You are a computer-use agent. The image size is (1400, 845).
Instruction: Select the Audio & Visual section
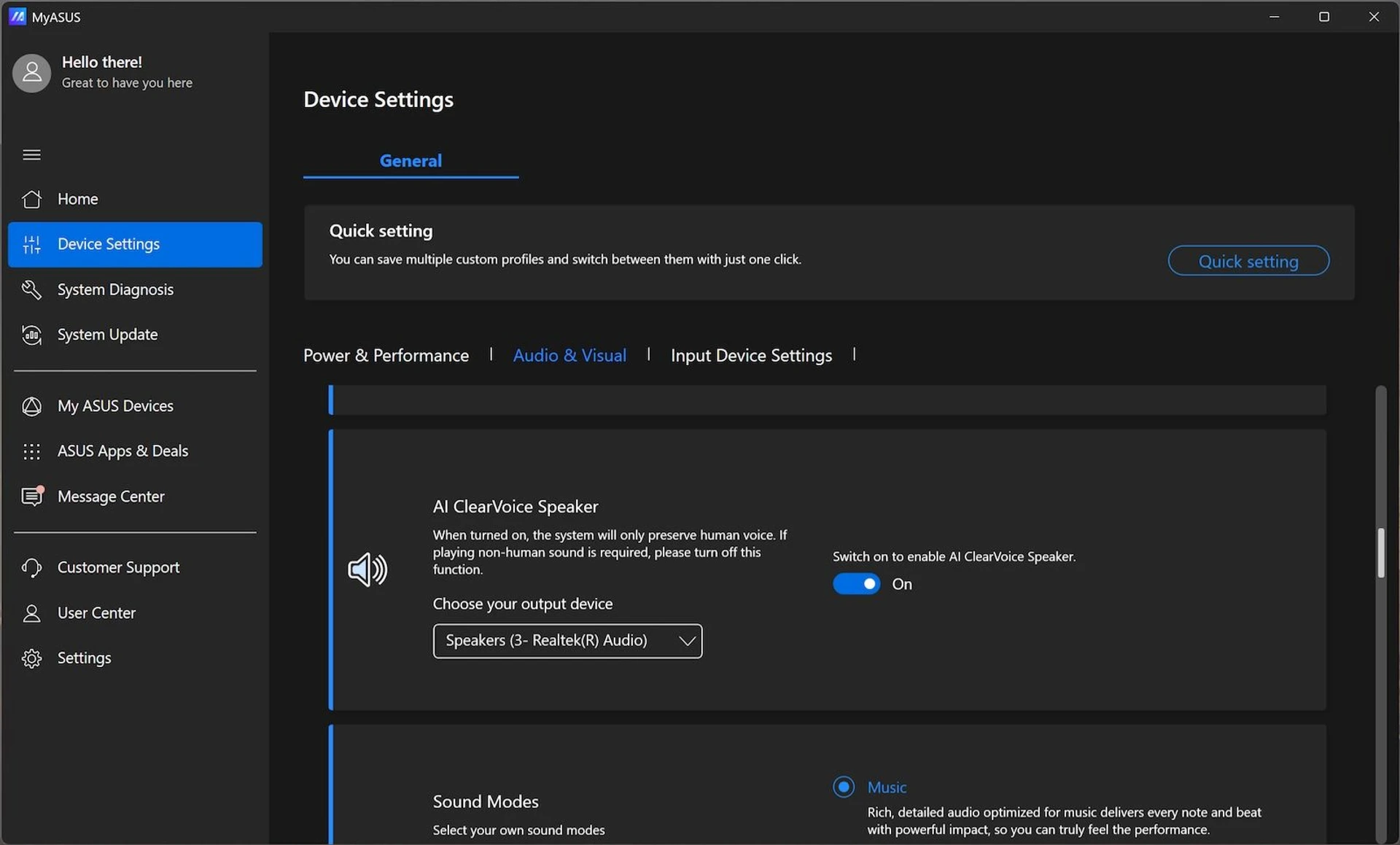(569, 355)
